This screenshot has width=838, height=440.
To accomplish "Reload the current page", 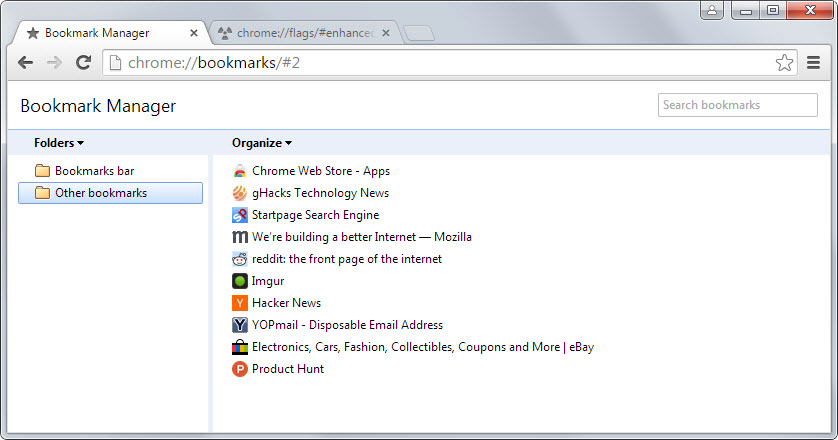I will coord(83,63).
